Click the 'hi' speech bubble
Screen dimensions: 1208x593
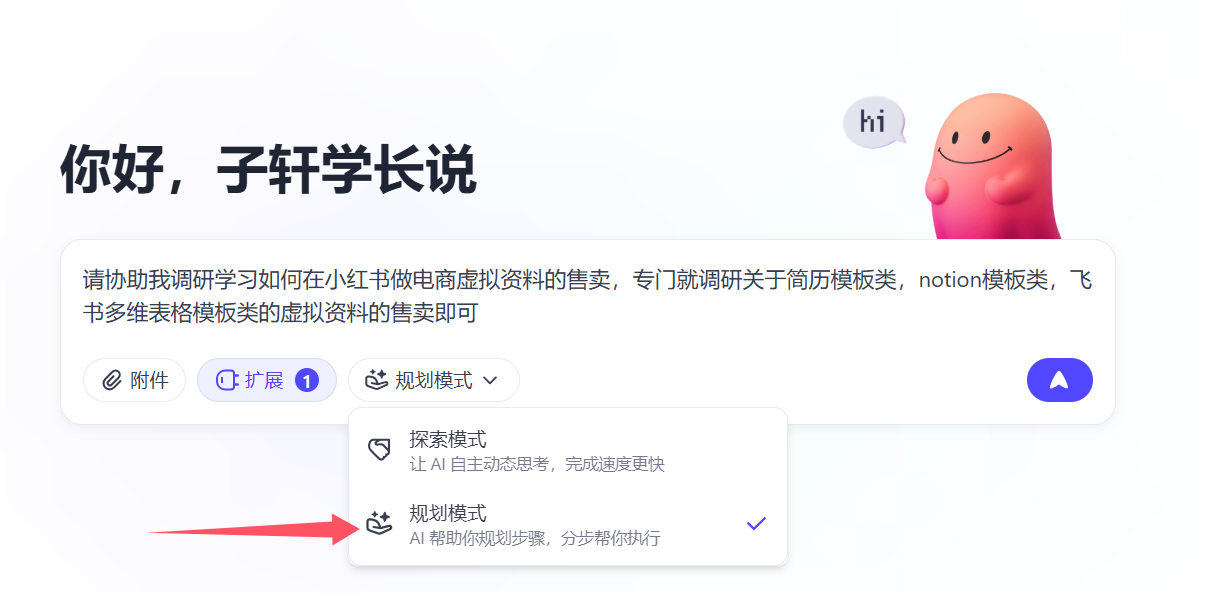[x=873, y=123]
